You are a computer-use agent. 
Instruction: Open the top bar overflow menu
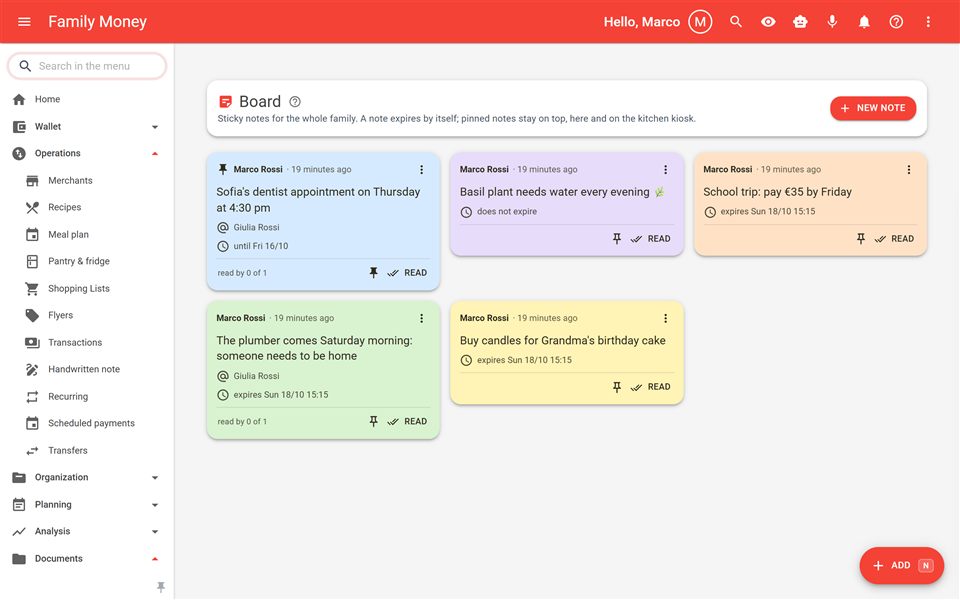[928, 22]
